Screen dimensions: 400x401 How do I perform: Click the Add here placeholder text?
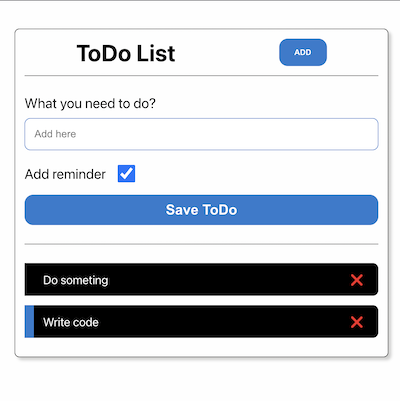[55, 134]
